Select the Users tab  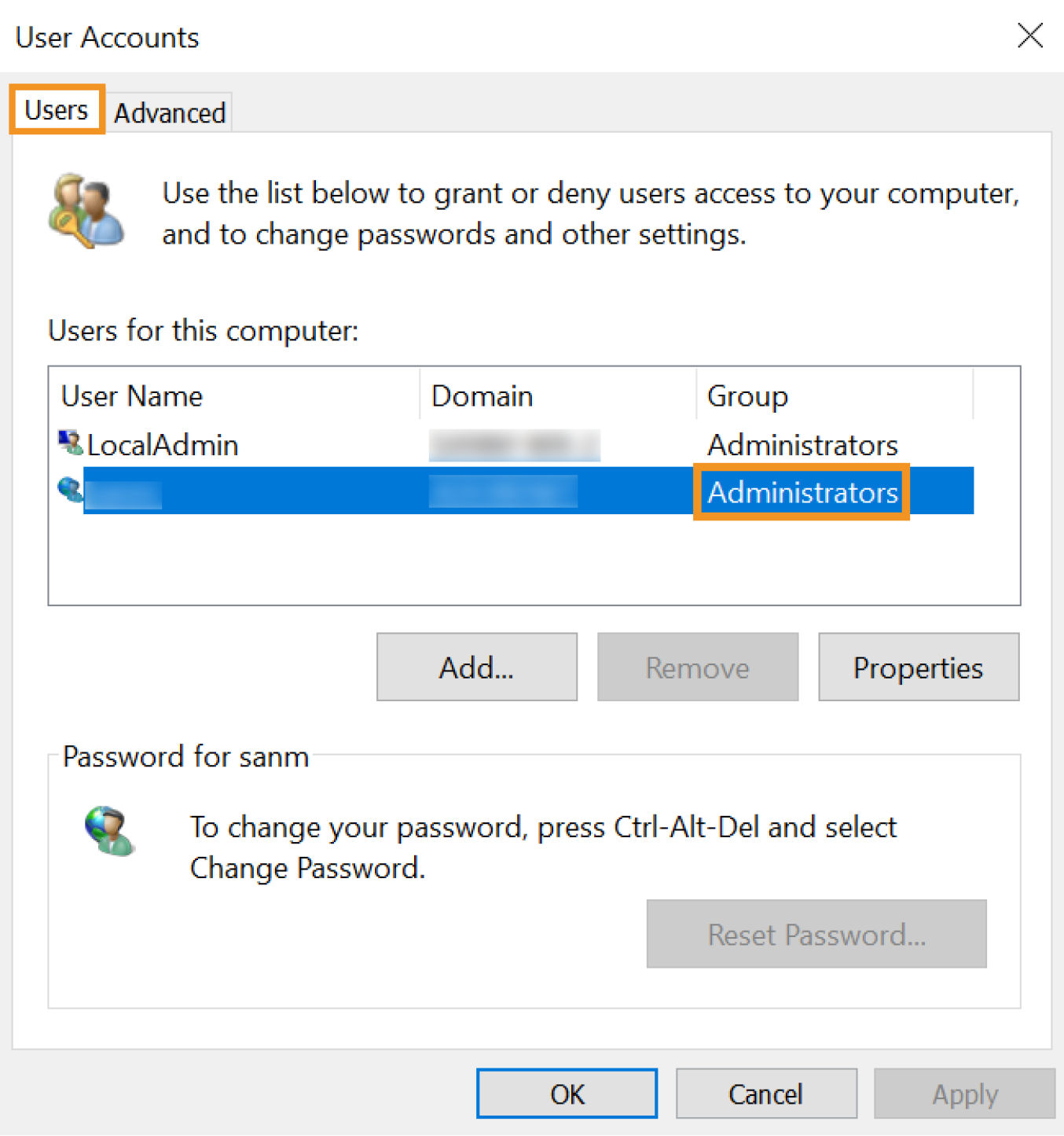57,110
